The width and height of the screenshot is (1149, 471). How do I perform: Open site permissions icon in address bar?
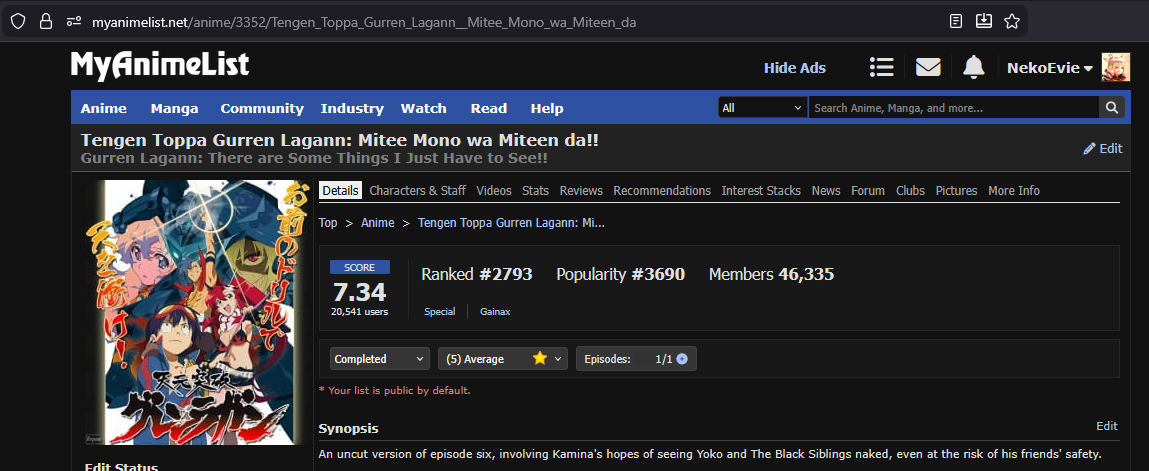click(x=73, y=21)
